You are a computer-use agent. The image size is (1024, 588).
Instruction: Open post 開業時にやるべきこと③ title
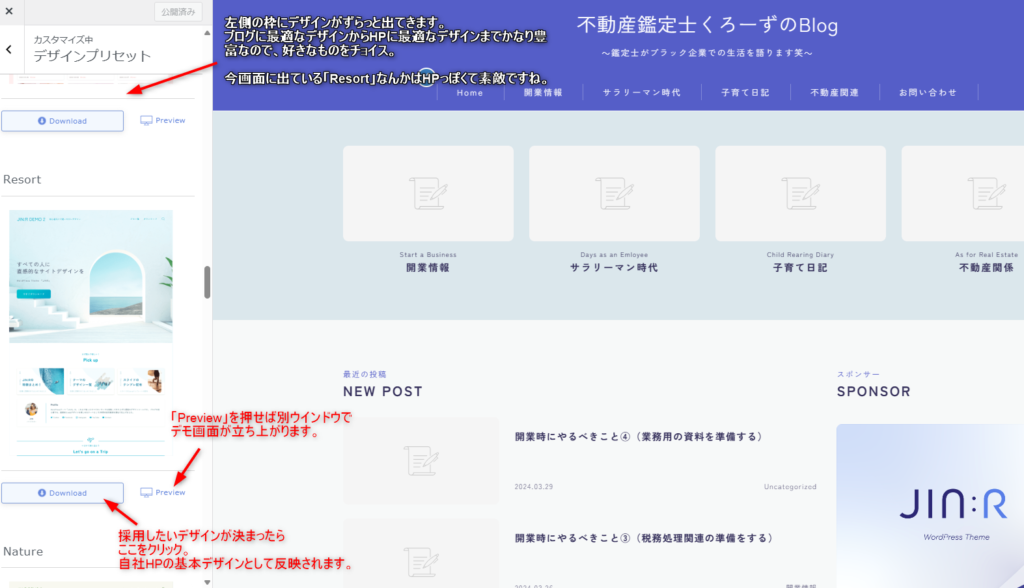pyautogui.click(x=645, y=538)
